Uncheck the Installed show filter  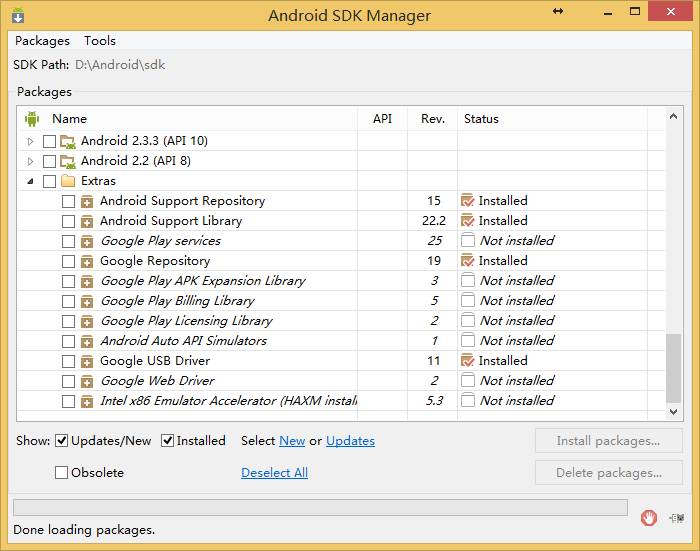(x=167, y=441)
